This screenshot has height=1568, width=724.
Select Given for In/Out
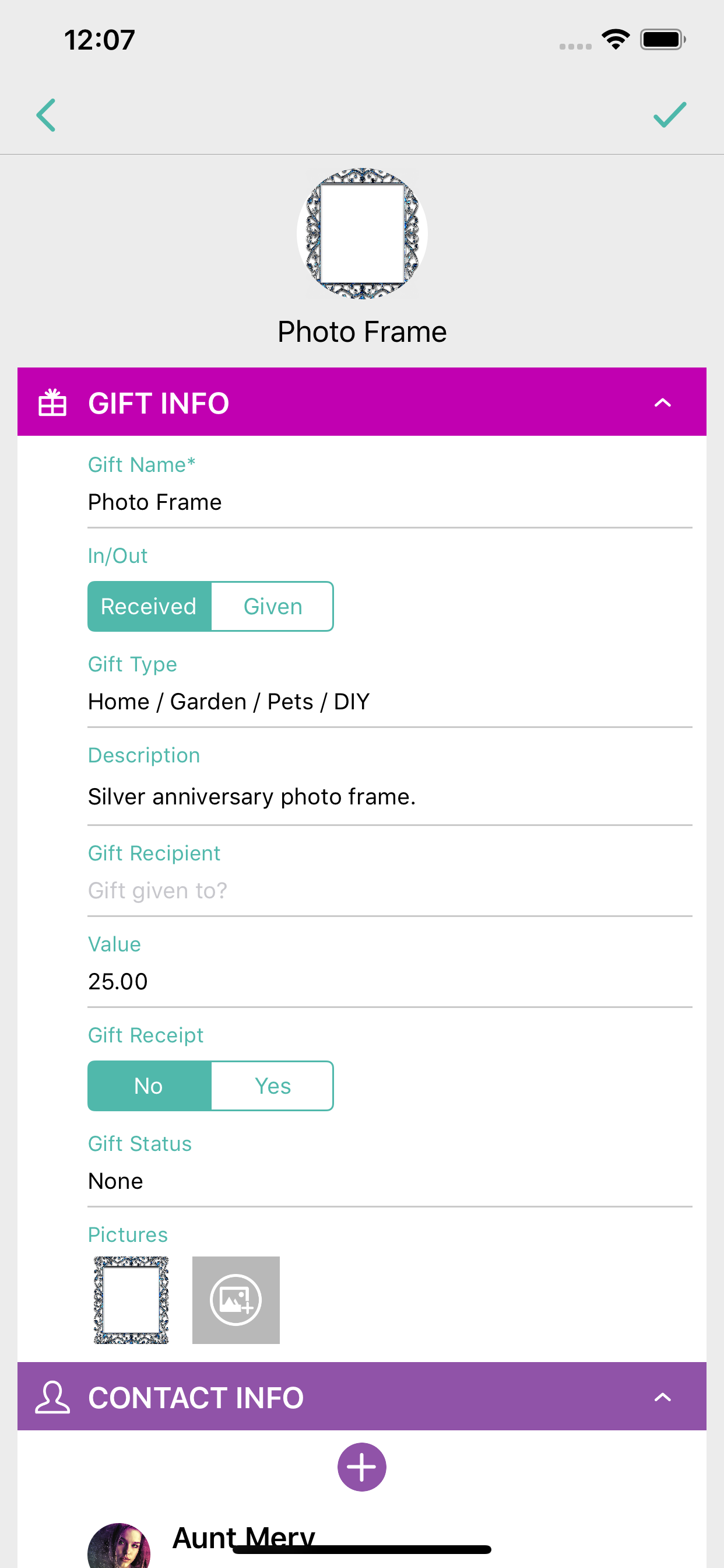pos(272,605)
